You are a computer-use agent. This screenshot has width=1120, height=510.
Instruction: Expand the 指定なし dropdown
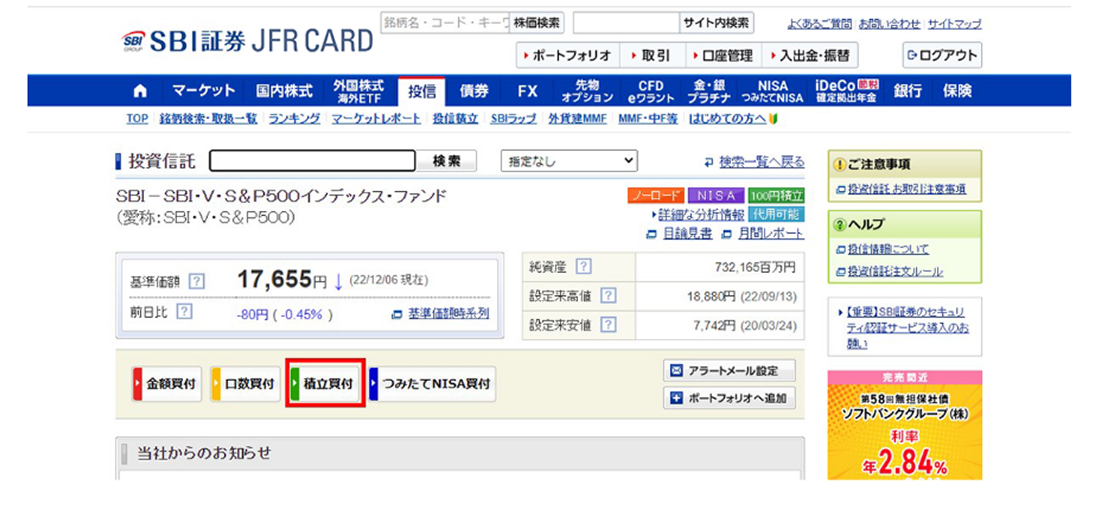click(569, 161)
